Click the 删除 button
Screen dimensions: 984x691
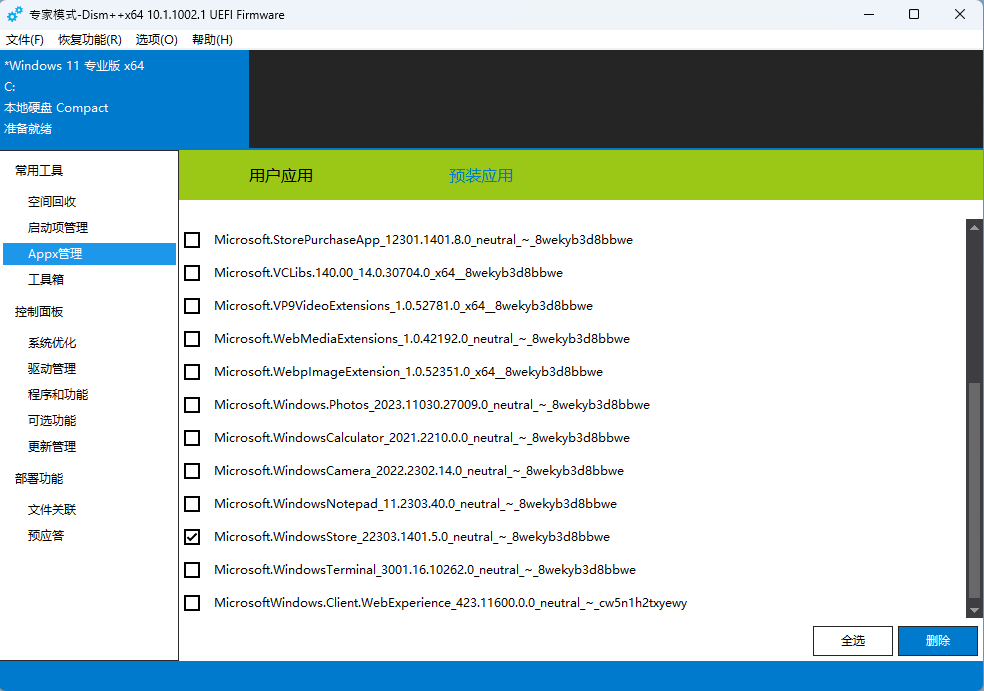(x=937, y=641)
